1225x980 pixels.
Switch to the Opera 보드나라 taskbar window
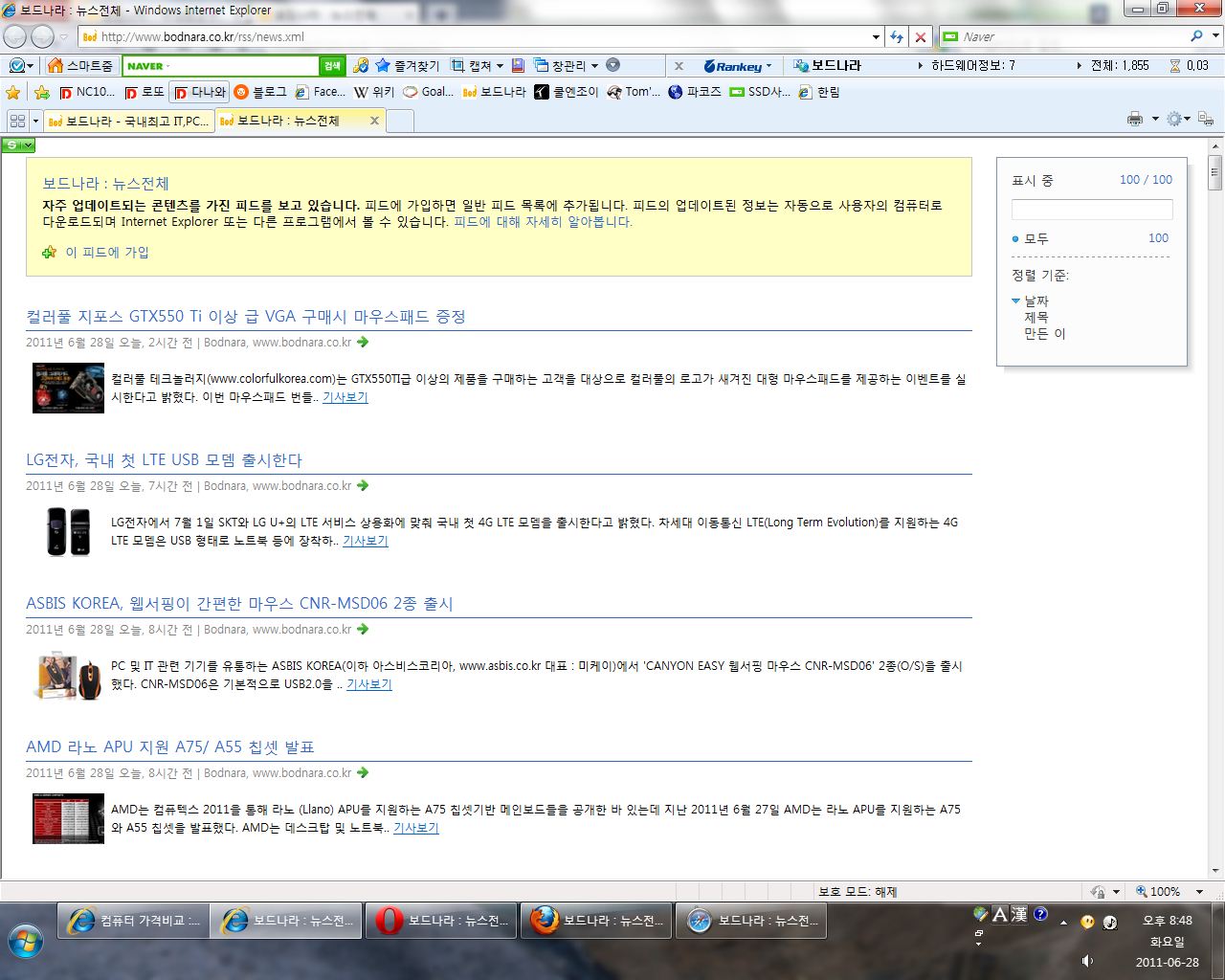(441, 921)
